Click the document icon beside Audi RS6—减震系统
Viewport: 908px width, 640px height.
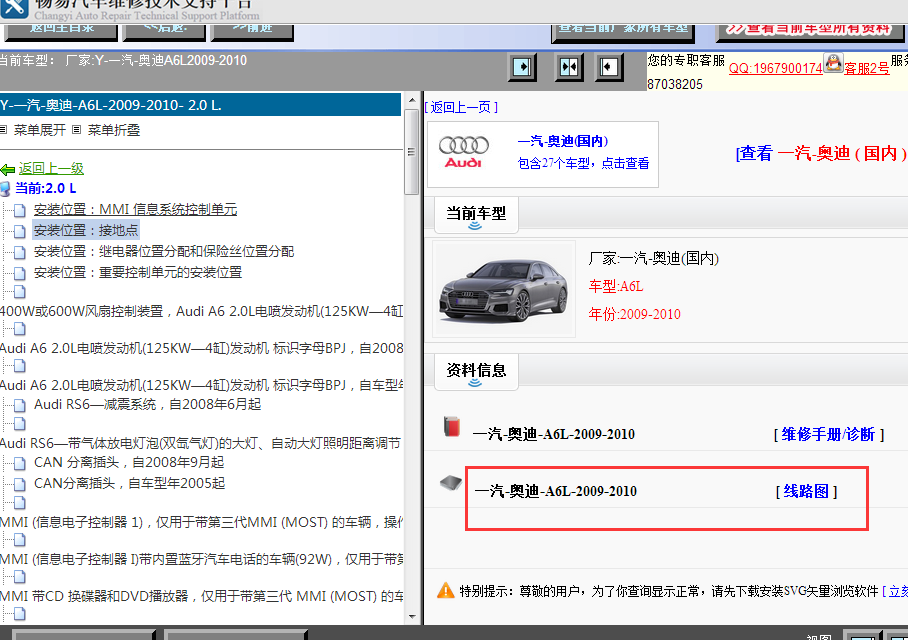pyautogui.click(x=20, y=405)
